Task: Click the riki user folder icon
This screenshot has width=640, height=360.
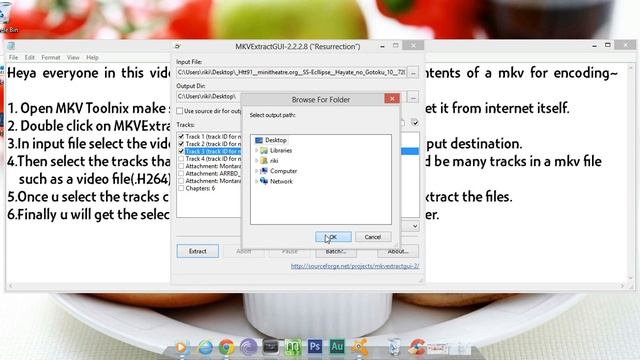Action: coord(264,161)
